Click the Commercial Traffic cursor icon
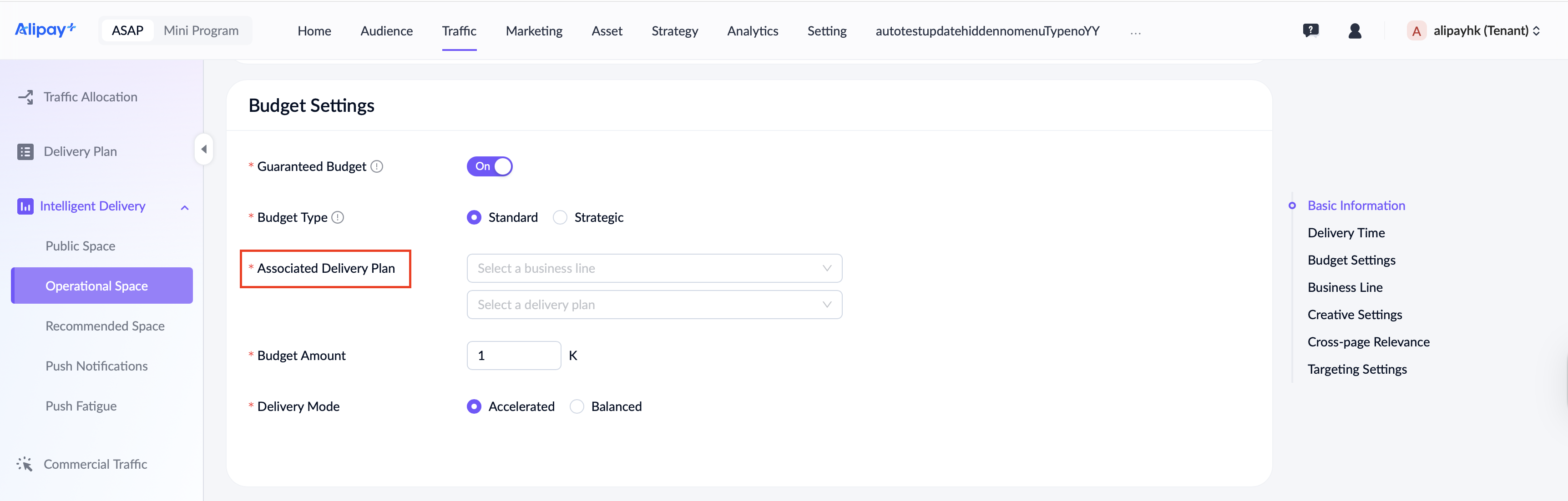This screenshot has width=1568, height=501. tap(25, 465)
